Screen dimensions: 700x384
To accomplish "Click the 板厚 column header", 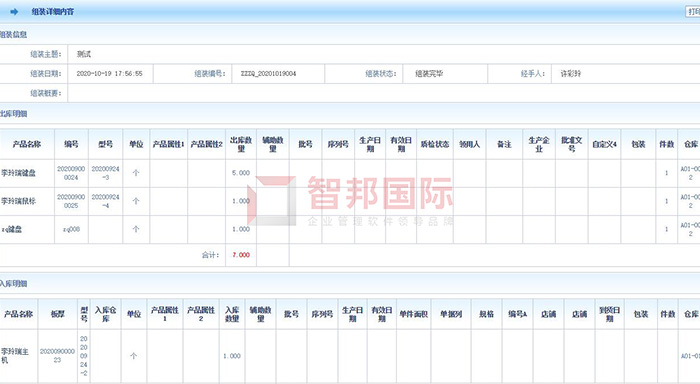I will (58, 314).
